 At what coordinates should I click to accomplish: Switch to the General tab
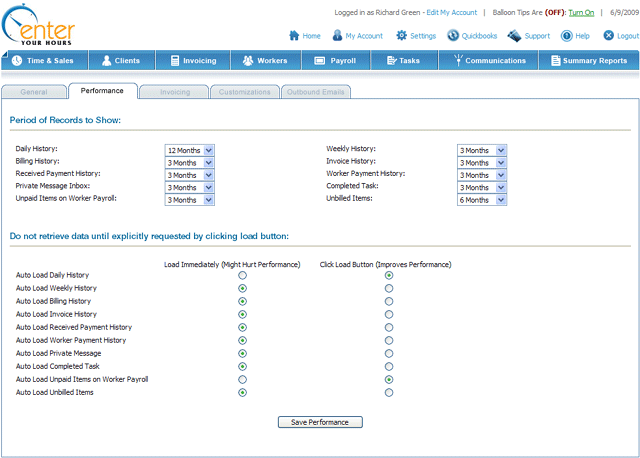tap(34, 92)
